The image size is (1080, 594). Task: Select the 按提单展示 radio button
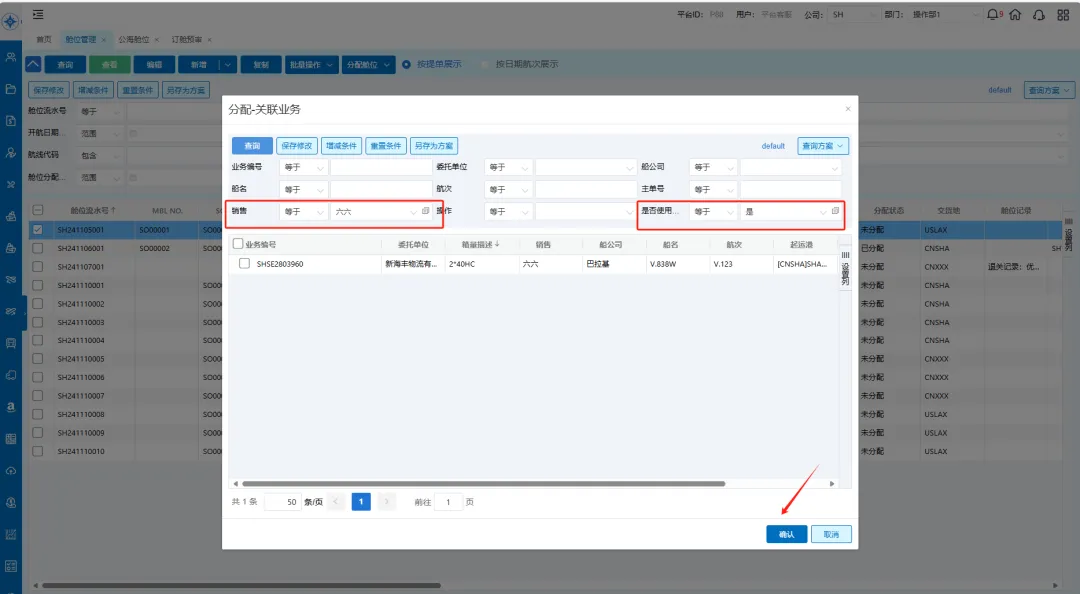406,64
